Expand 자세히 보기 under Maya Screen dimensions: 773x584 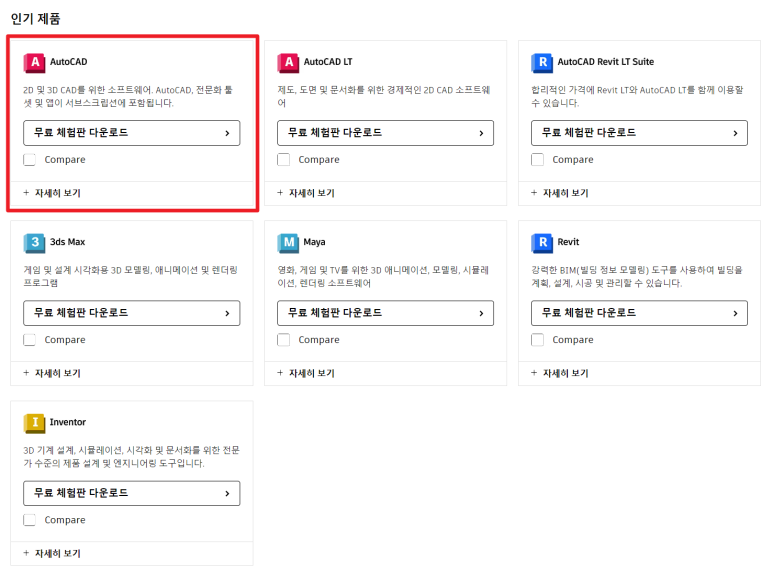[306, 373]
